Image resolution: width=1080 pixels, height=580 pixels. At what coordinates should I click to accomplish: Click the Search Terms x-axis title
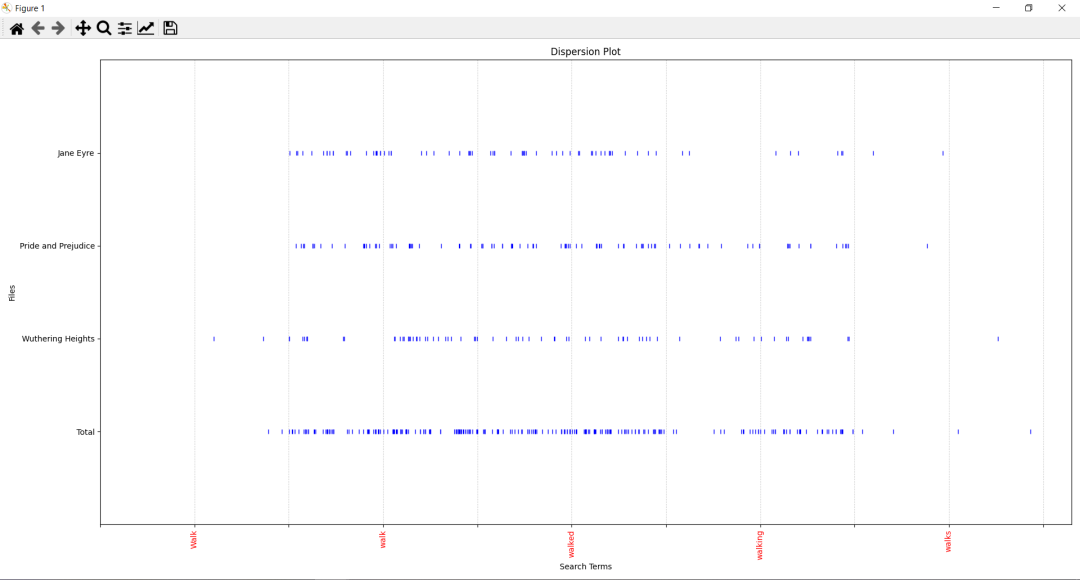585,567
